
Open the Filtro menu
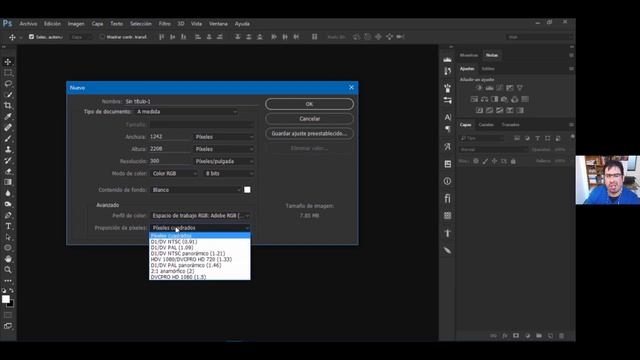click(x=164, y=24)
